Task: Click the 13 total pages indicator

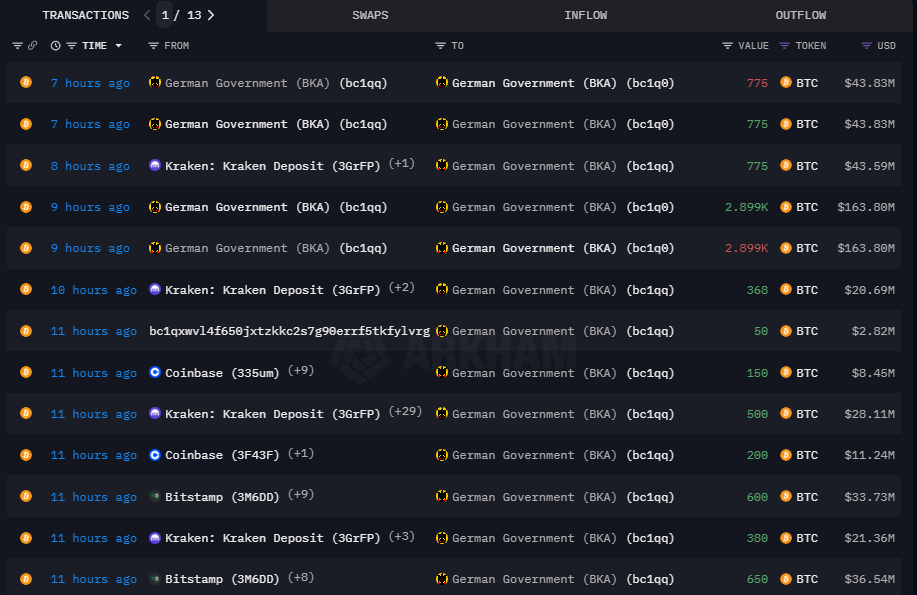Action: tap(194, 15)
